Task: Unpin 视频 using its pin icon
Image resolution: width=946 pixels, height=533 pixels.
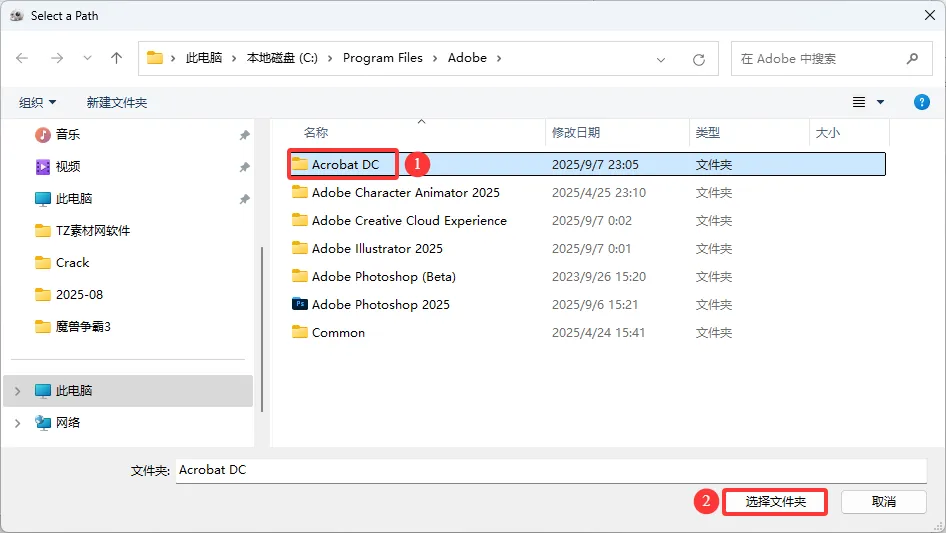Action: coord(244,167)
